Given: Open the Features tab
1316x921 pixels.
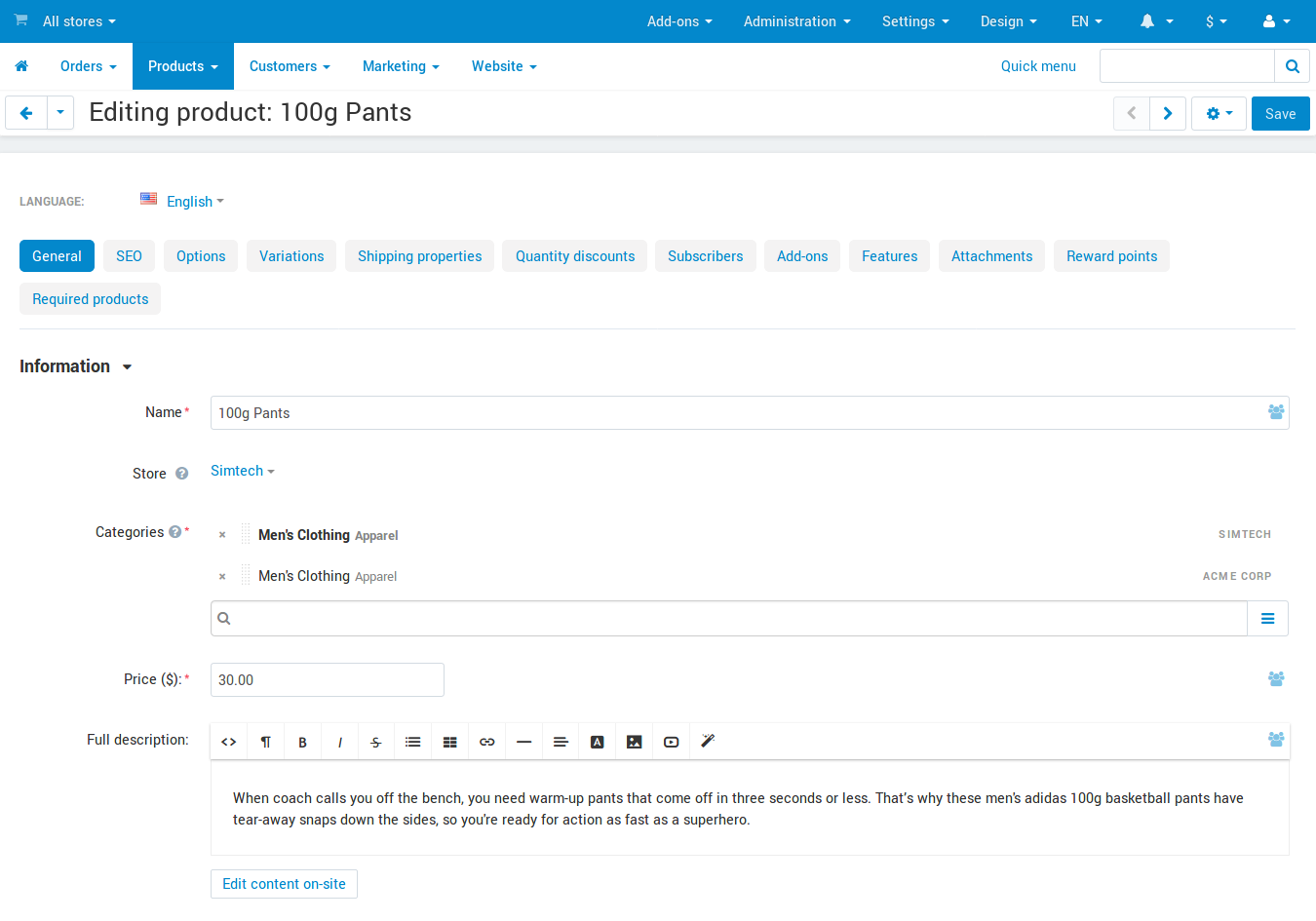Looking at the screenshot, I should coord(890,256).
